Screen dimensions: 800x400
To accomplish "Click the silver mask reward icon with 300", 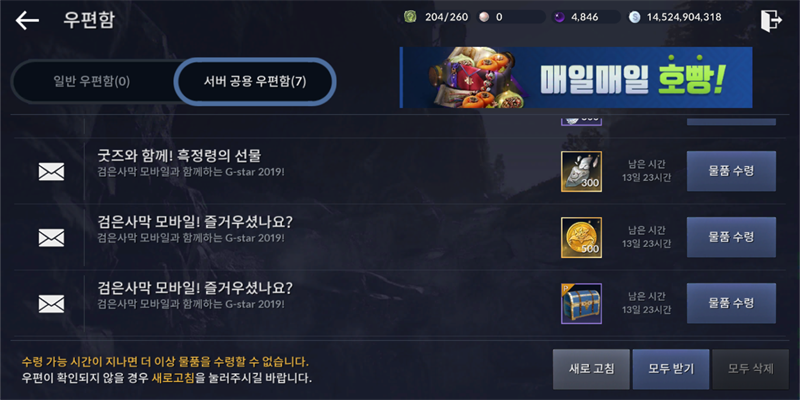I will point(581,171).
